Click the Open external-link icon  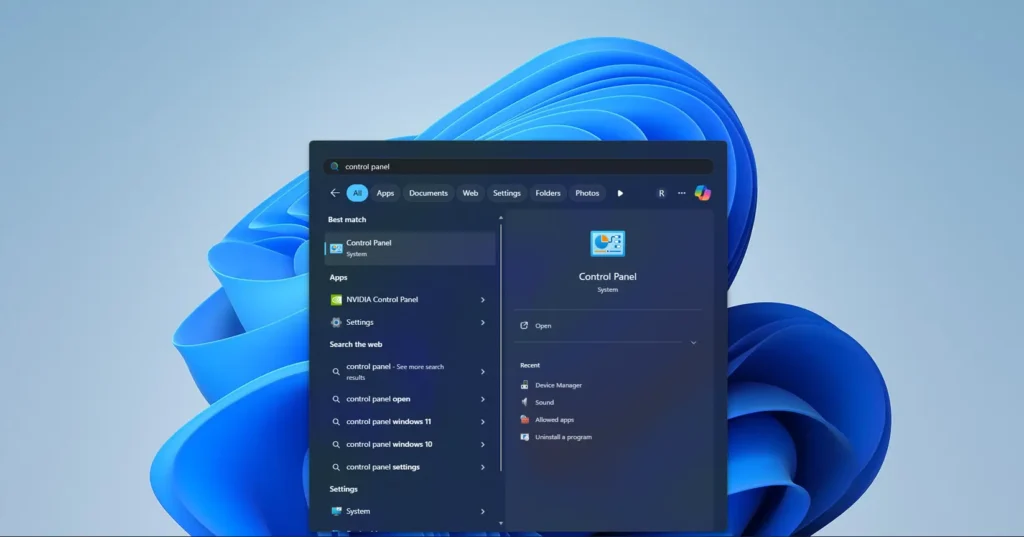click(x=524, y=325)
